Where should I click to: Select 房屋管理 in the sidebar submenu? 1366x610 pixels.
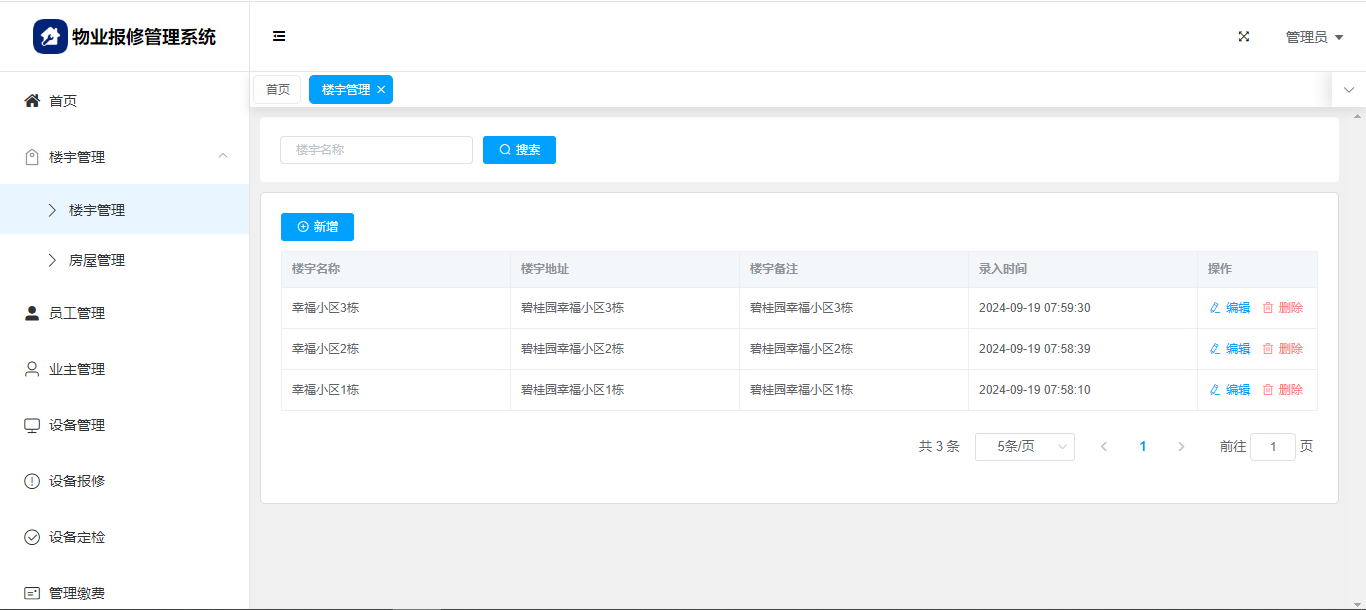97,260
